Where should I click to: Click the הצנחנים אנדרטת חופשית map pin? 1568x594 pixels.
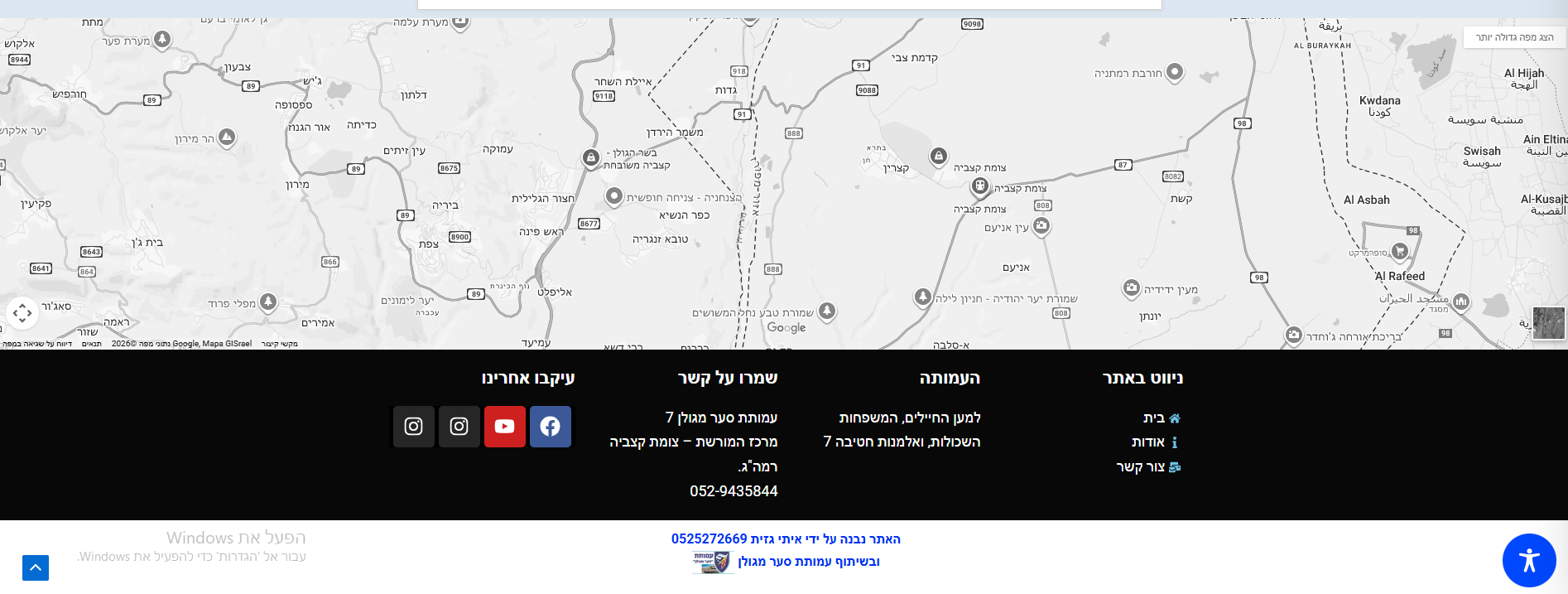coord(613,196)
